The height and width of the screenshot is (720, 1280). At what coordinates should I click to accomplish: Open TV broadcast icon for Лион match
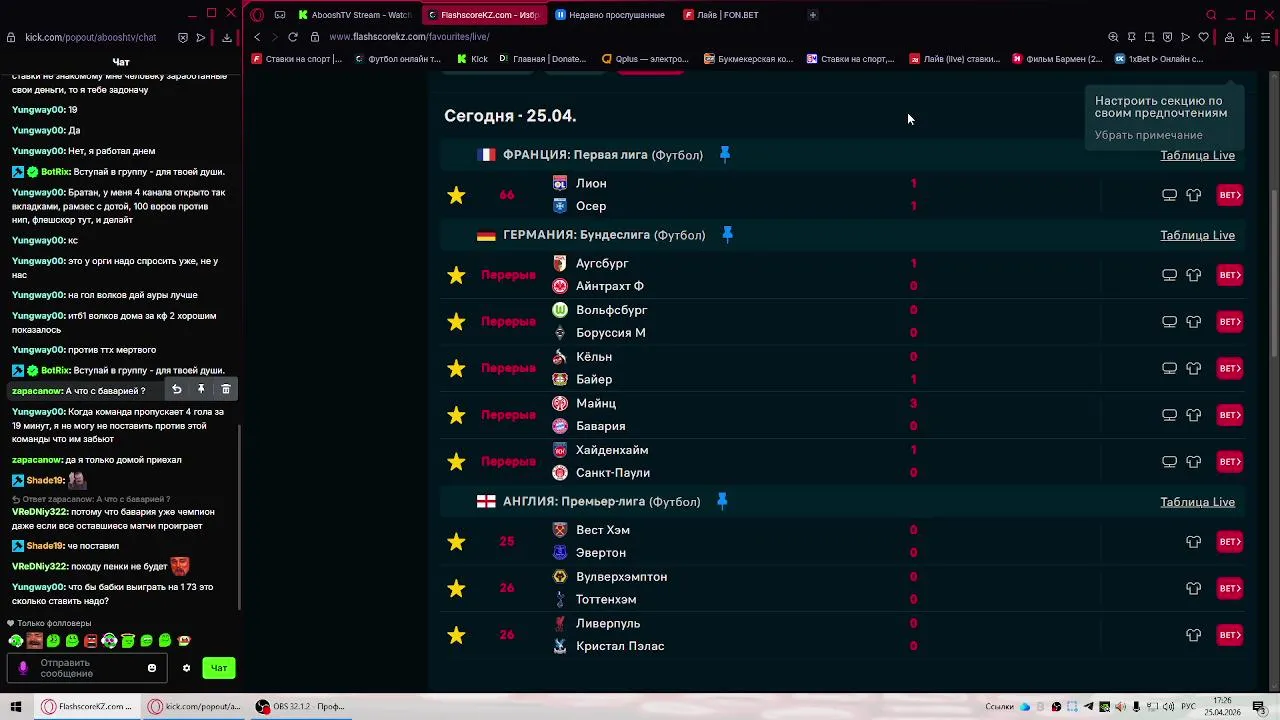pos(1169,195)
